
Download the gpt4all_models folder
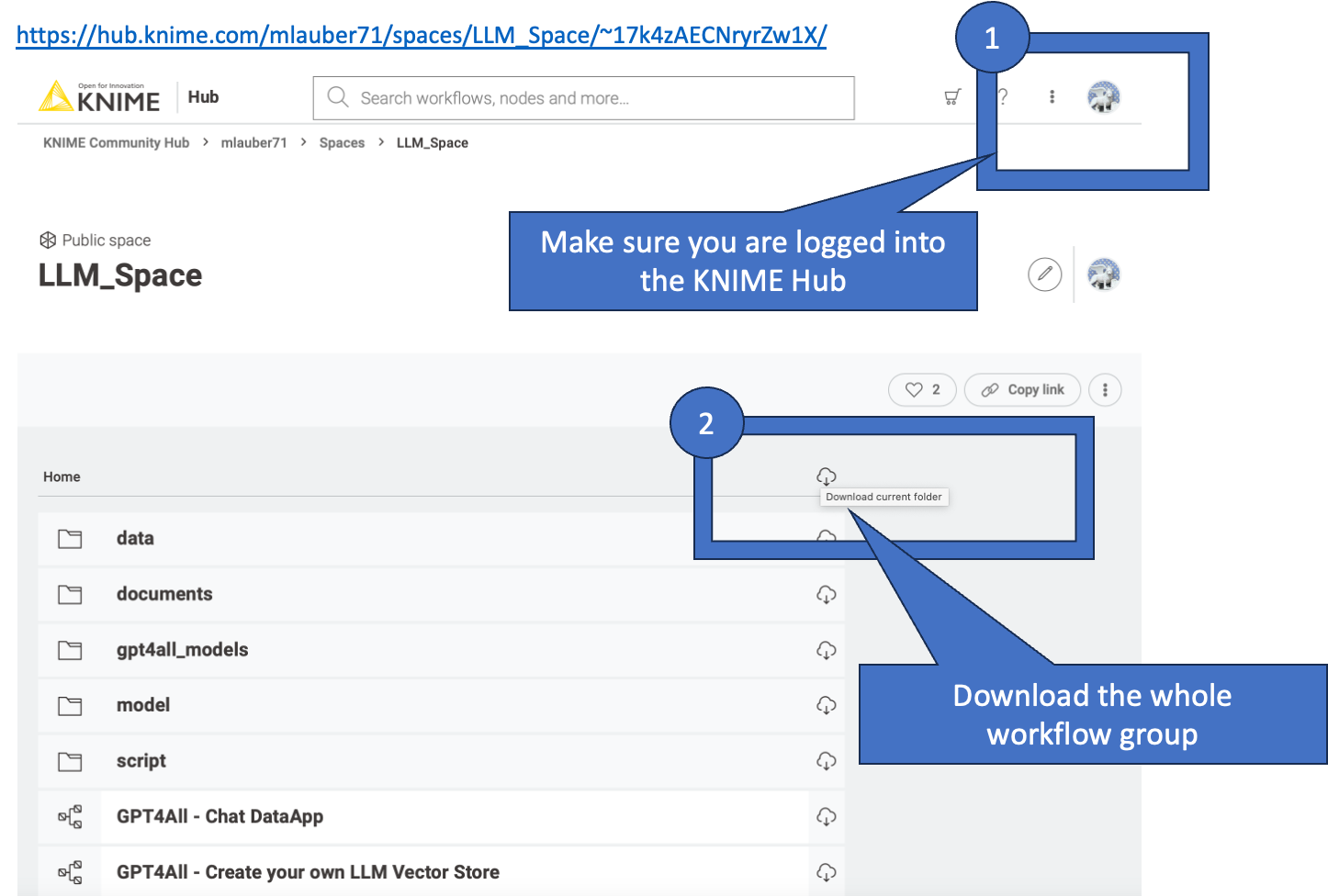pos(827,650)
